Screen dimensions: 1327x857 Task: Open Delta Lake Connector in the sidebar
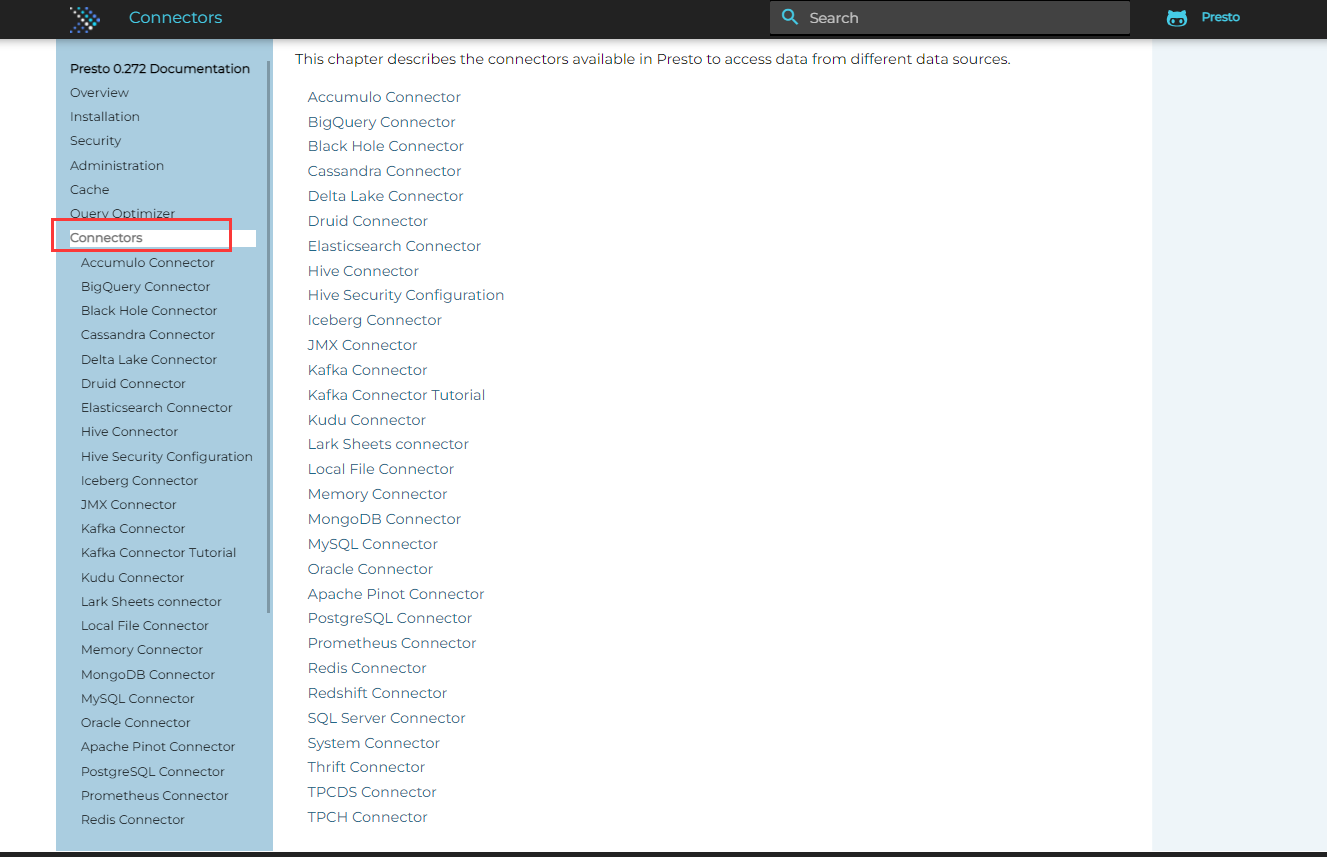pos(149,360)
